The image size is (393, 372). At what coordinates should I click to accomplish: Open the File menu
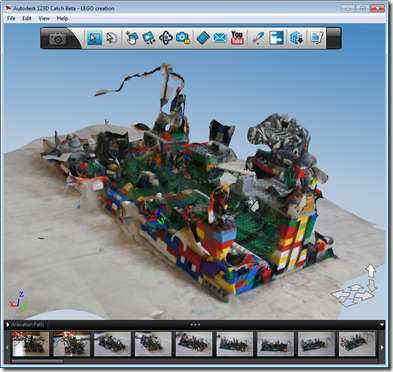coord(11,18)
